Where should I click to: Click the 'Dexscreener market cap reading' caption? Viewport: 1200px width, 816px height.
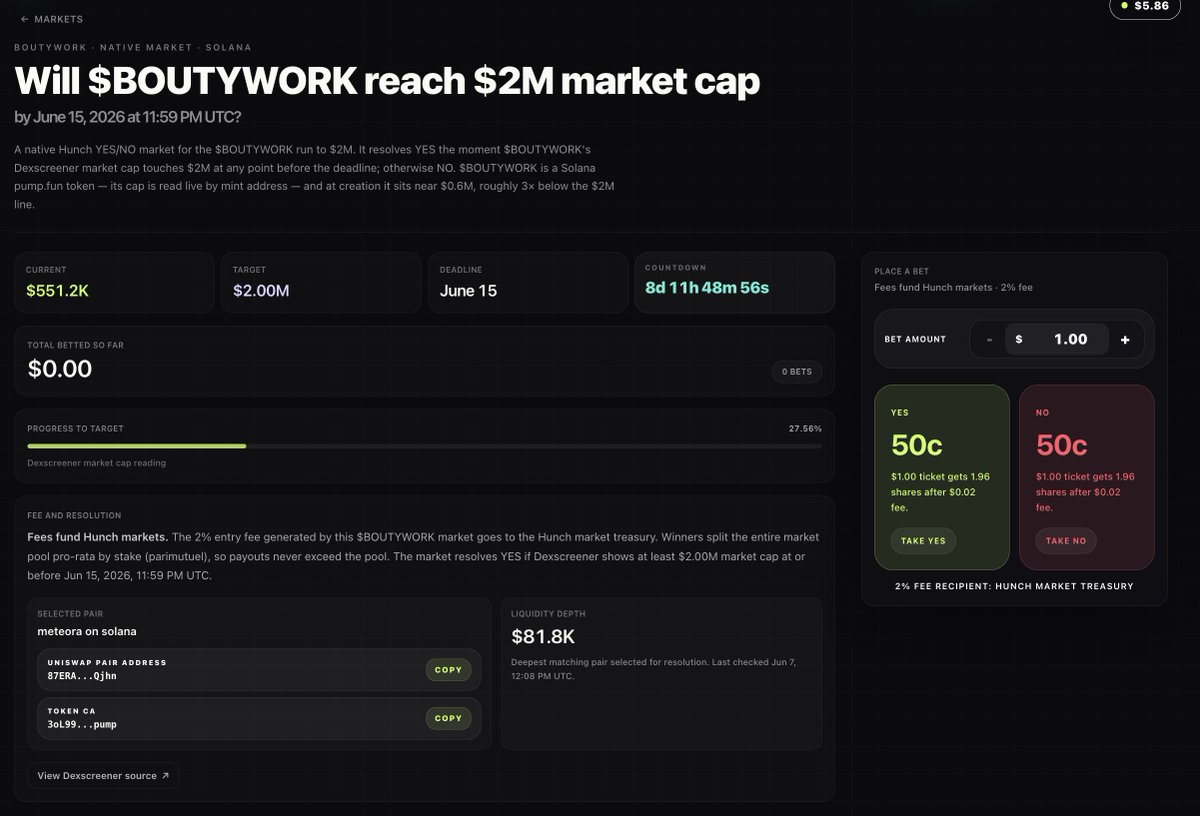tap(97, 463)
